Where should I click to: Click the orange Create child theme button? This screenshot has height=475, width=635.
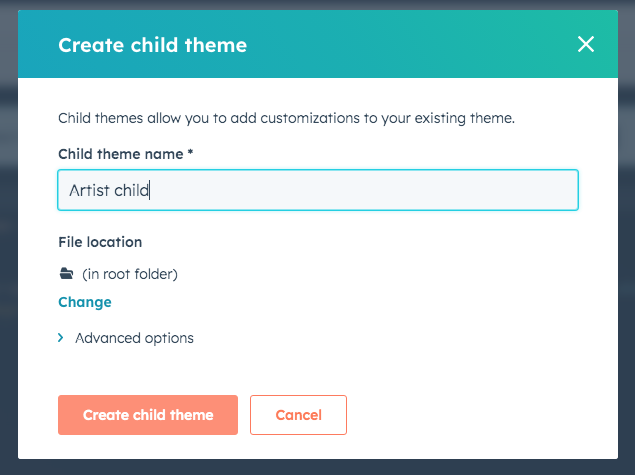click(x=148, y=415)
